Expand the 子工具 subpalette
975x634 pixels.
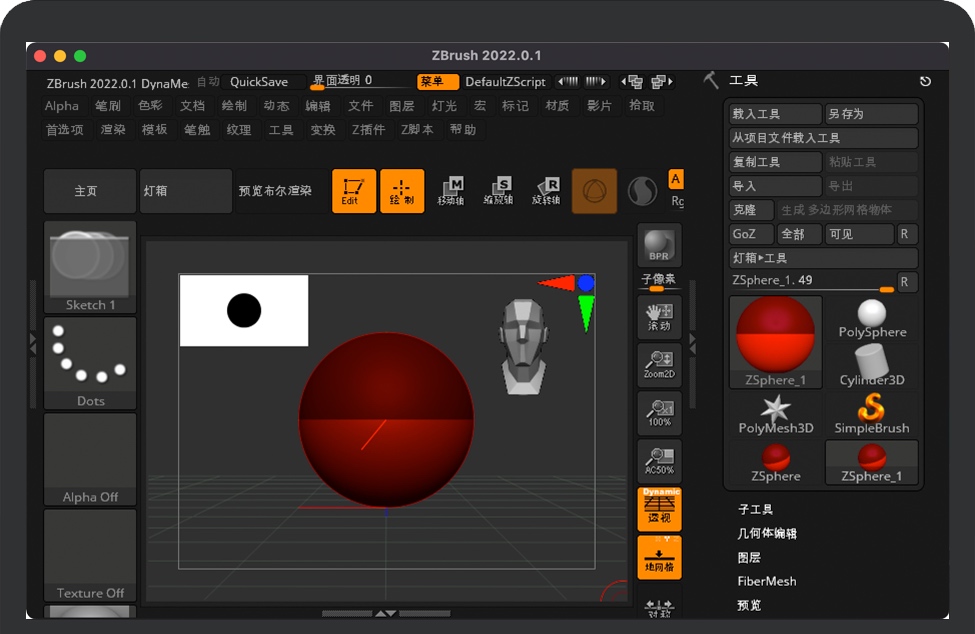[755, 509]
